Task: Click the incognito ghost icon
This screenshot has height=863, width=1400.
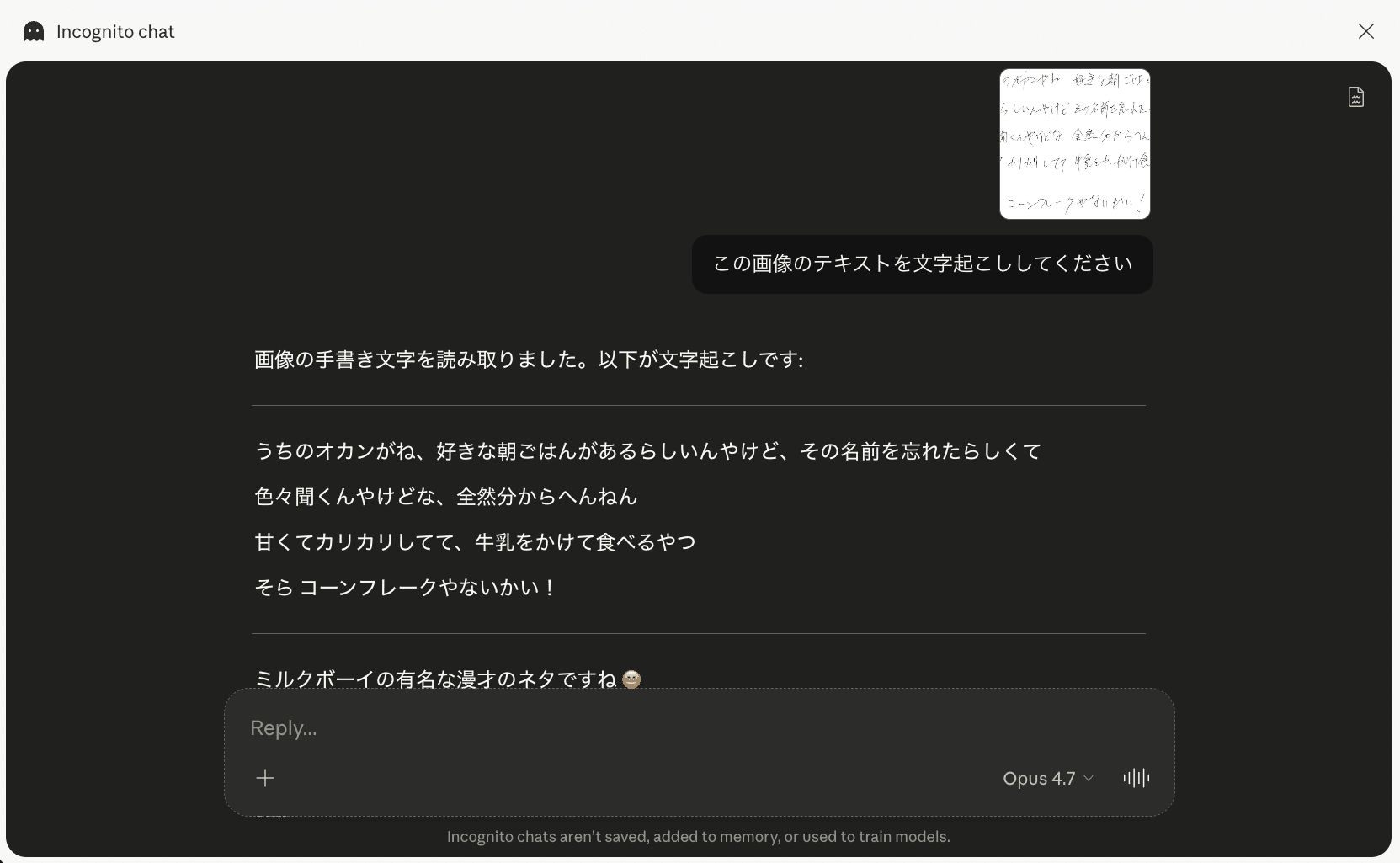Action: (x=34, y=32)
